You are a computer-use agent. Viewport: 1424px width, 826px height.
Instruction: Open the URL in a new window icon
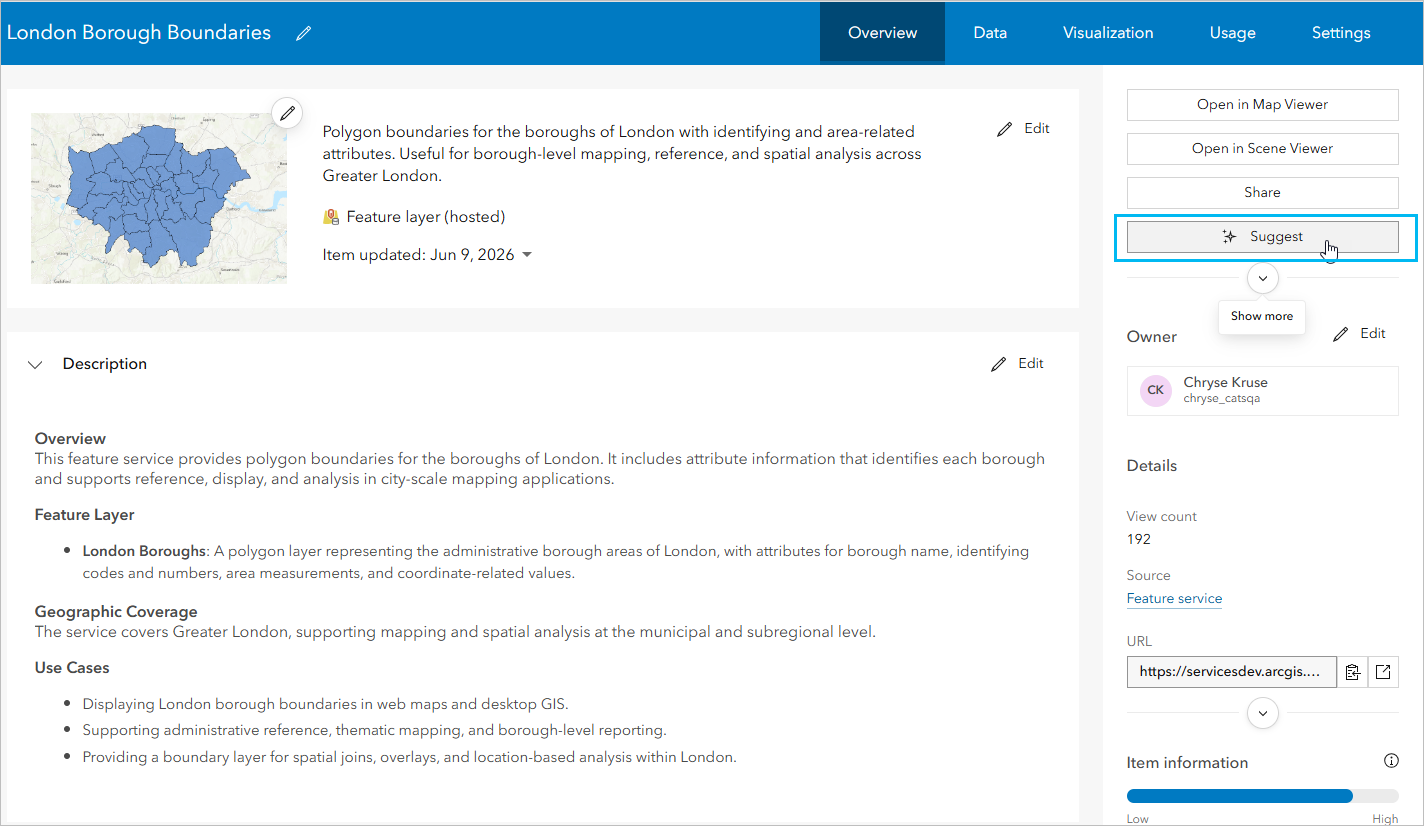pyautogui.click(x=1383, y=672)
